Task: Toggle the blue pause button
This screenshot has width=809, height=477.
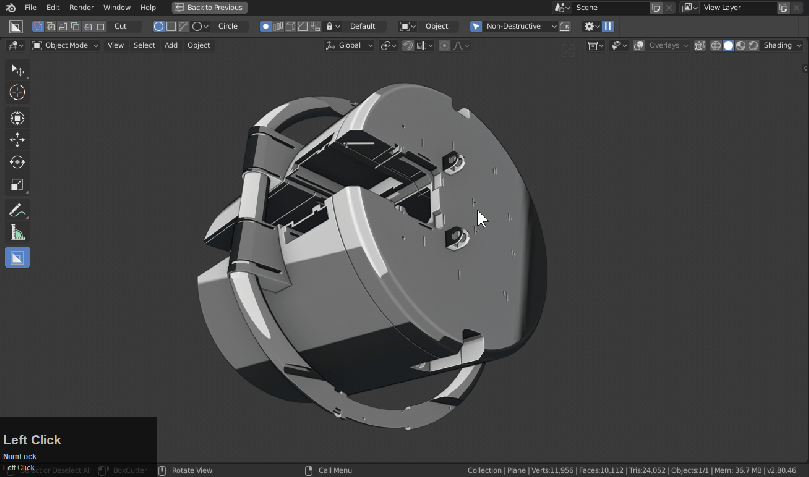Action: point(608,26)
